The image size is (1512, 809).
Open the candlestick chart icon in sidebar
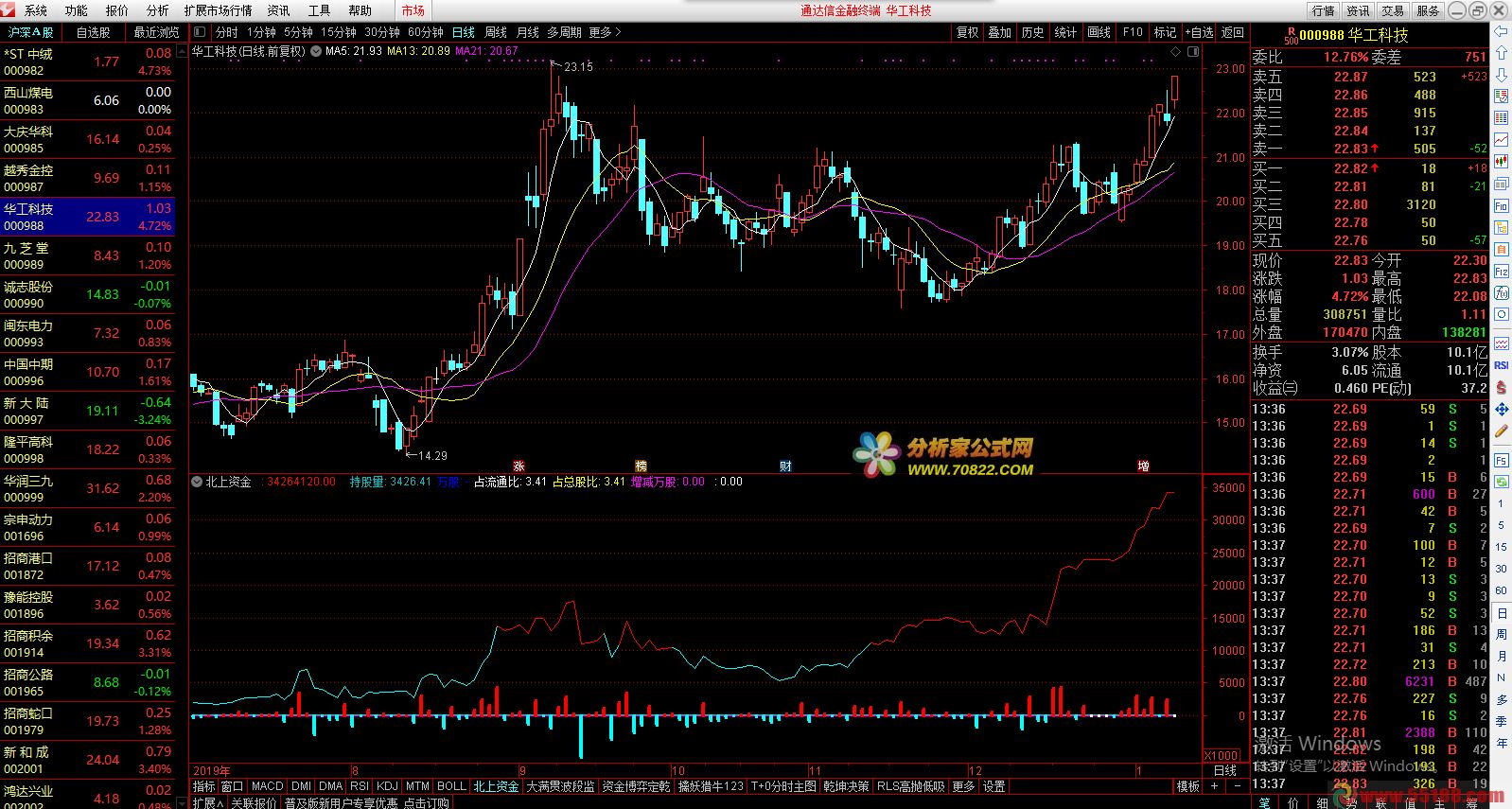click(x=1501, y=162)
